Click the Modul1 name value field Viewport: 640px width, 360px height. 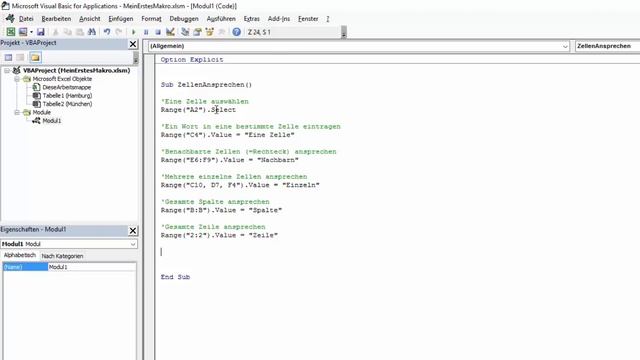tap(92, 267)
